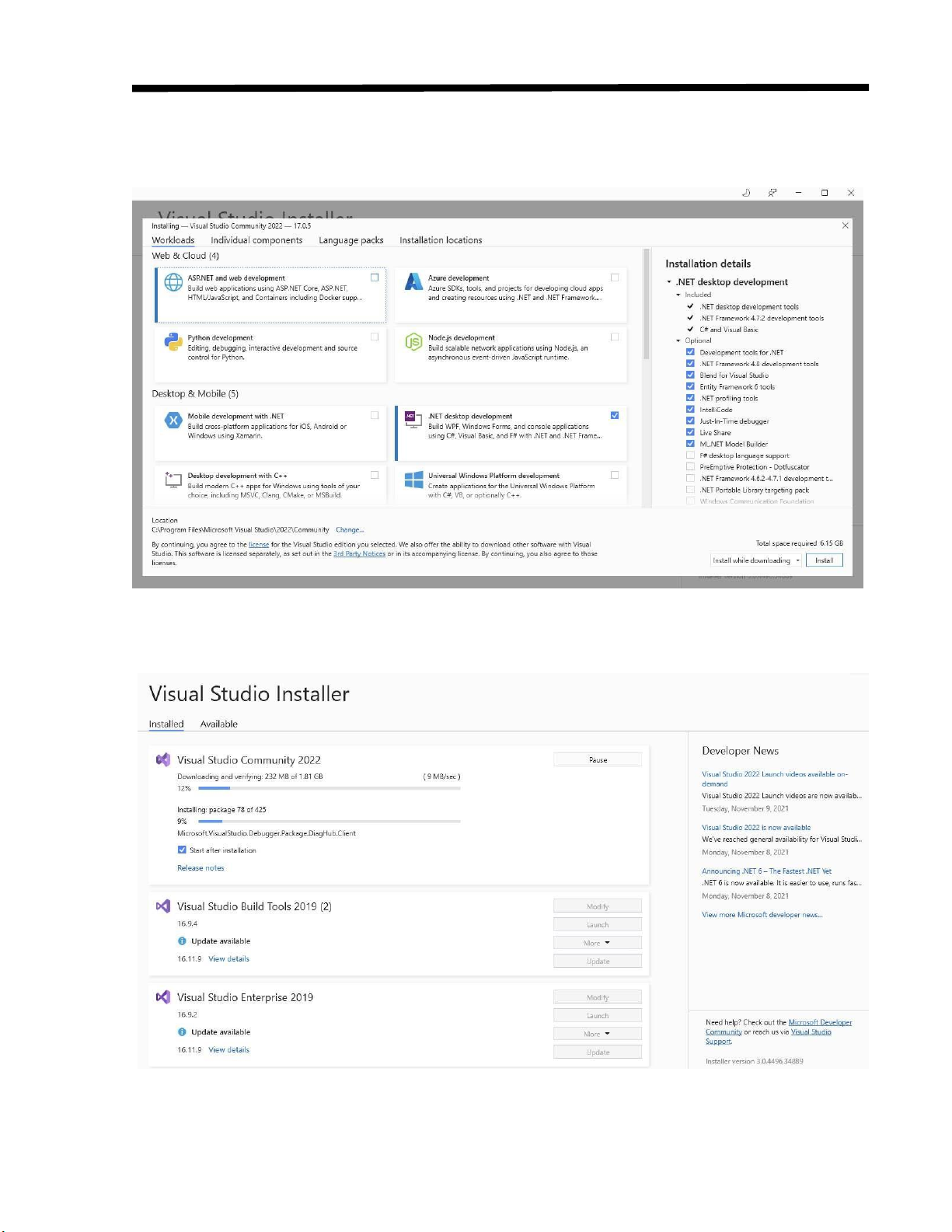Click the ASP.NET web development globe icon
952x1232 pixels.
point(173,282)
